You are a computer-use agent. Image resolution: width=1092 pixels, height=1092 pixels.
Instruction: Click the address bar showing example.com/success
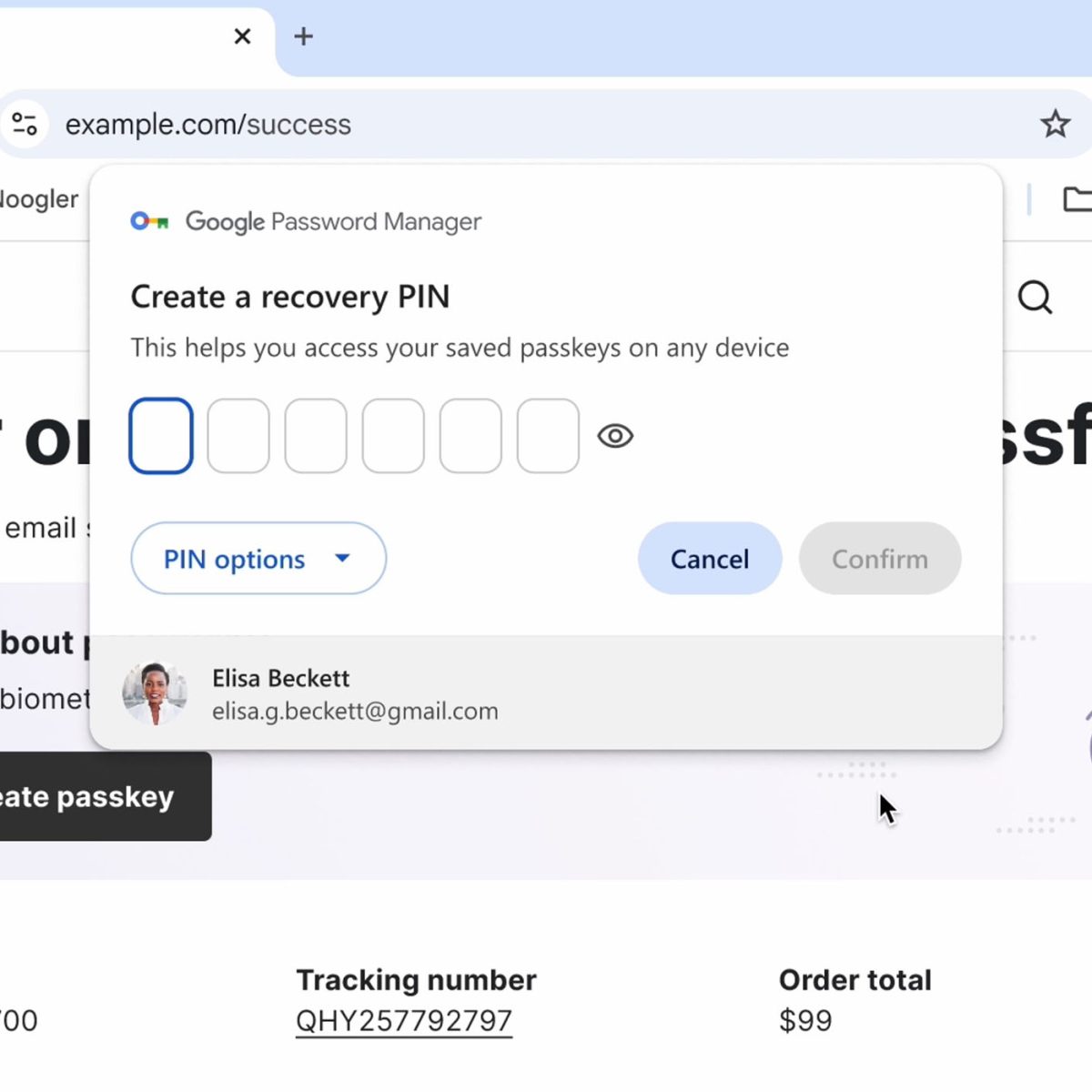[x=546, y=124]
